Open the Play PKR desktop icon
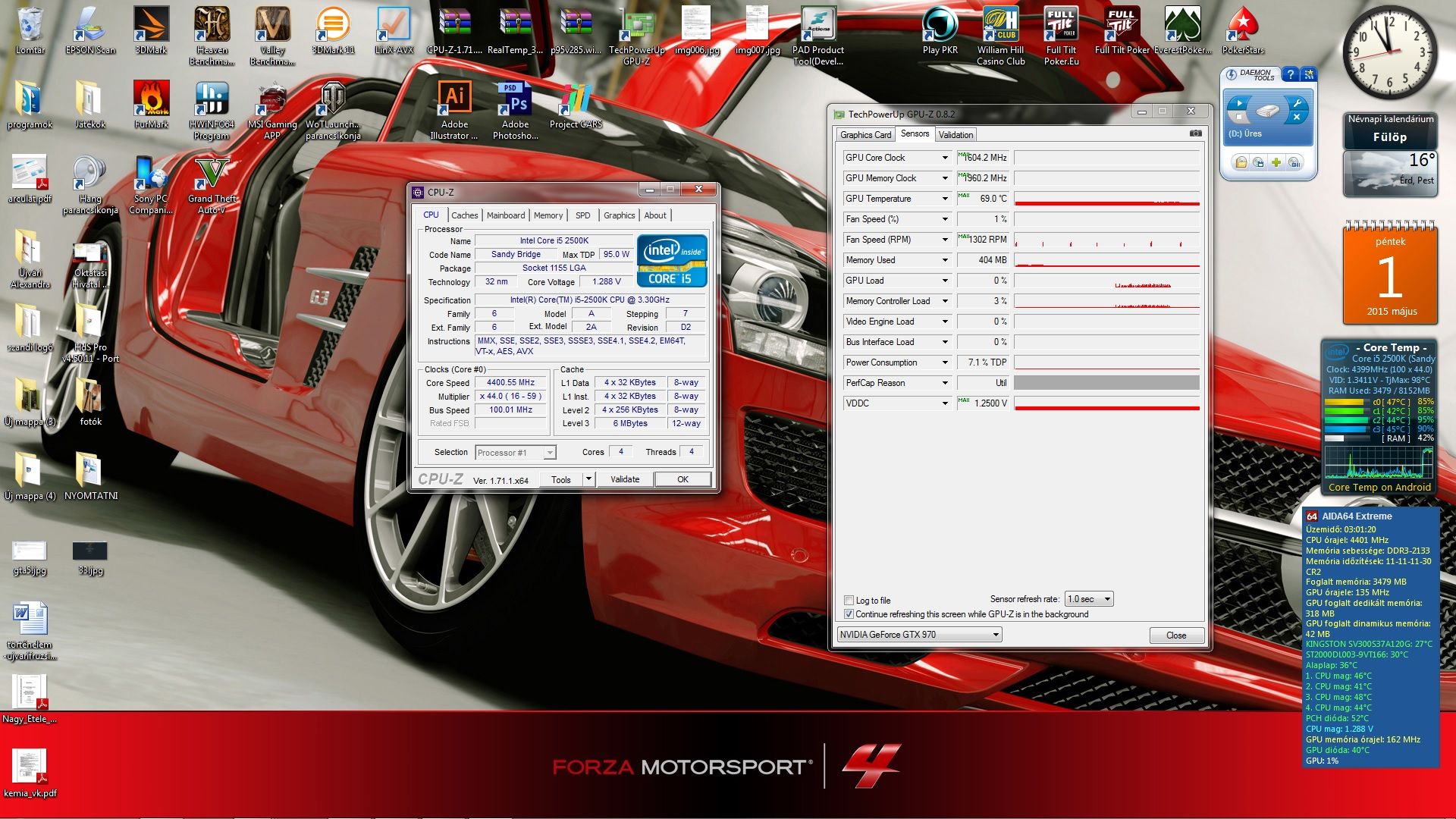Viewport: 1456px width, 819px height. click(x=940, y=30)
